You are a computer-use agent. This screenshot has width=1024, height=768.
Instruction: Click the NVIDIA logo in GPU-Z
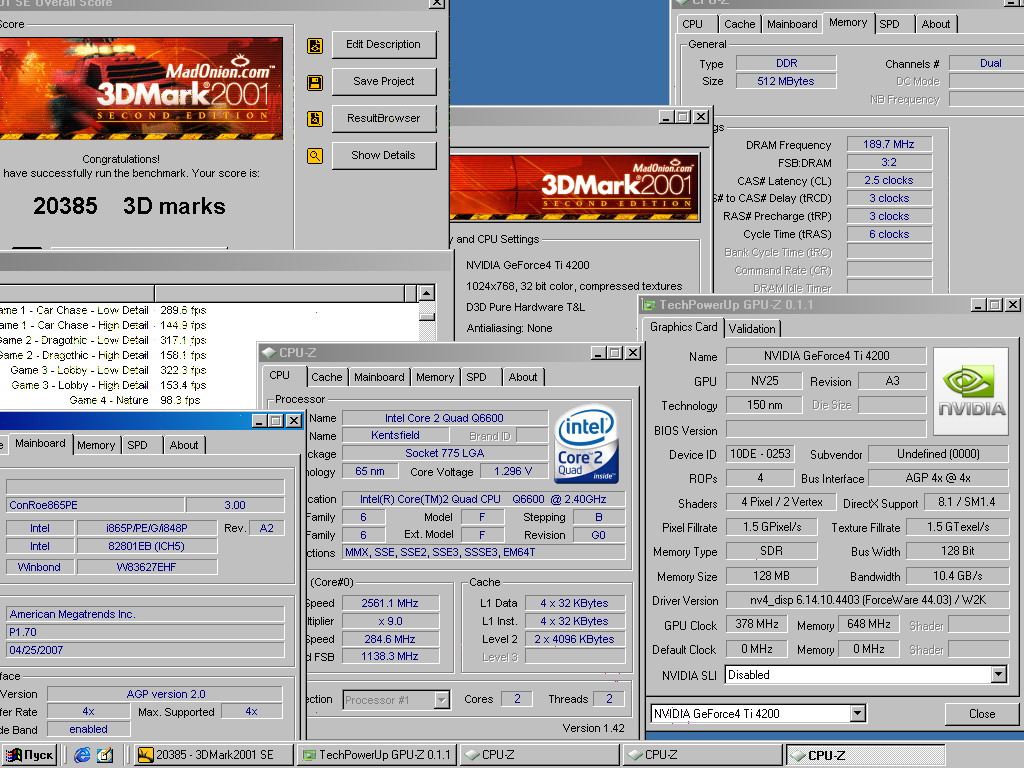coord(971,391)
